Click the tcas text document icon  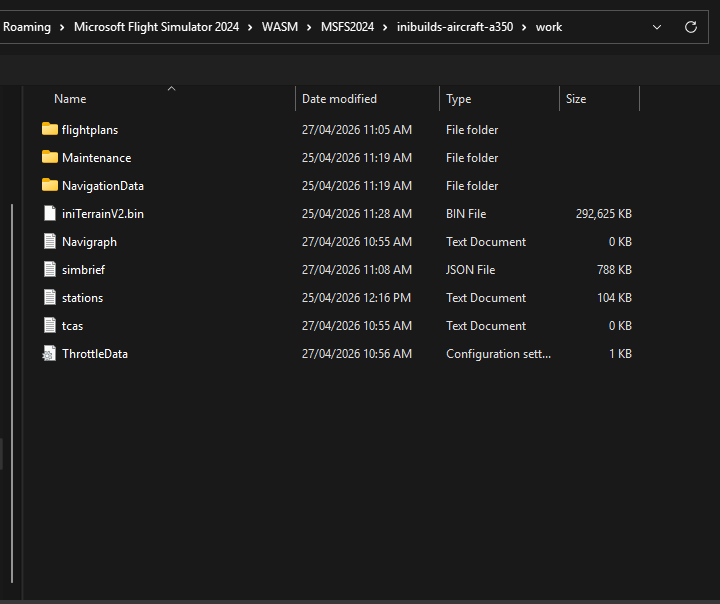pos(50,325)
